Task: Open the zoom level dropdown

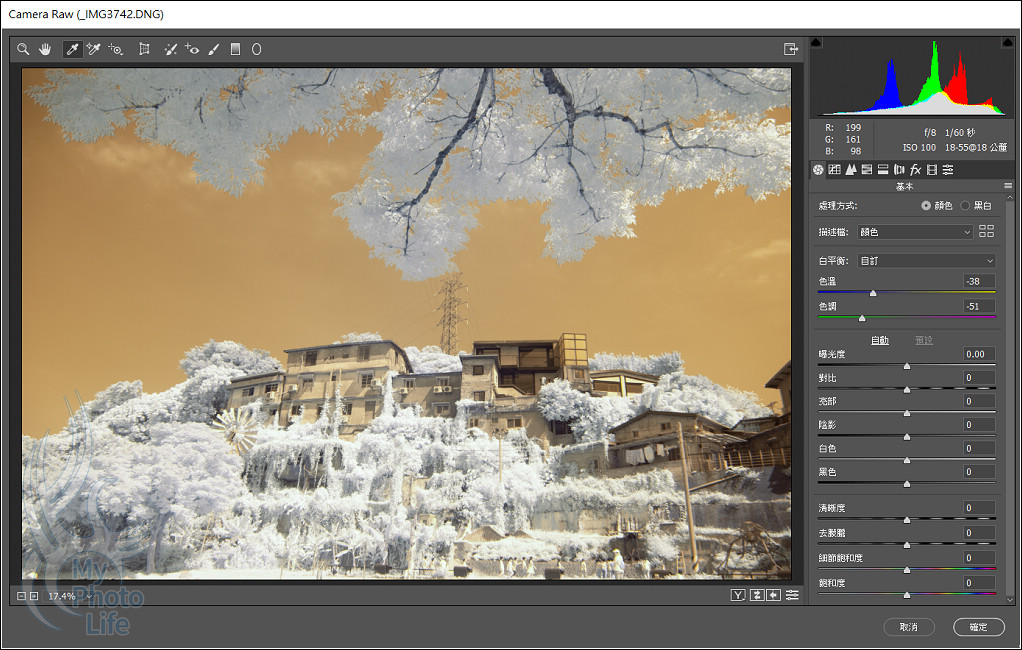Action: pos(89,596)
